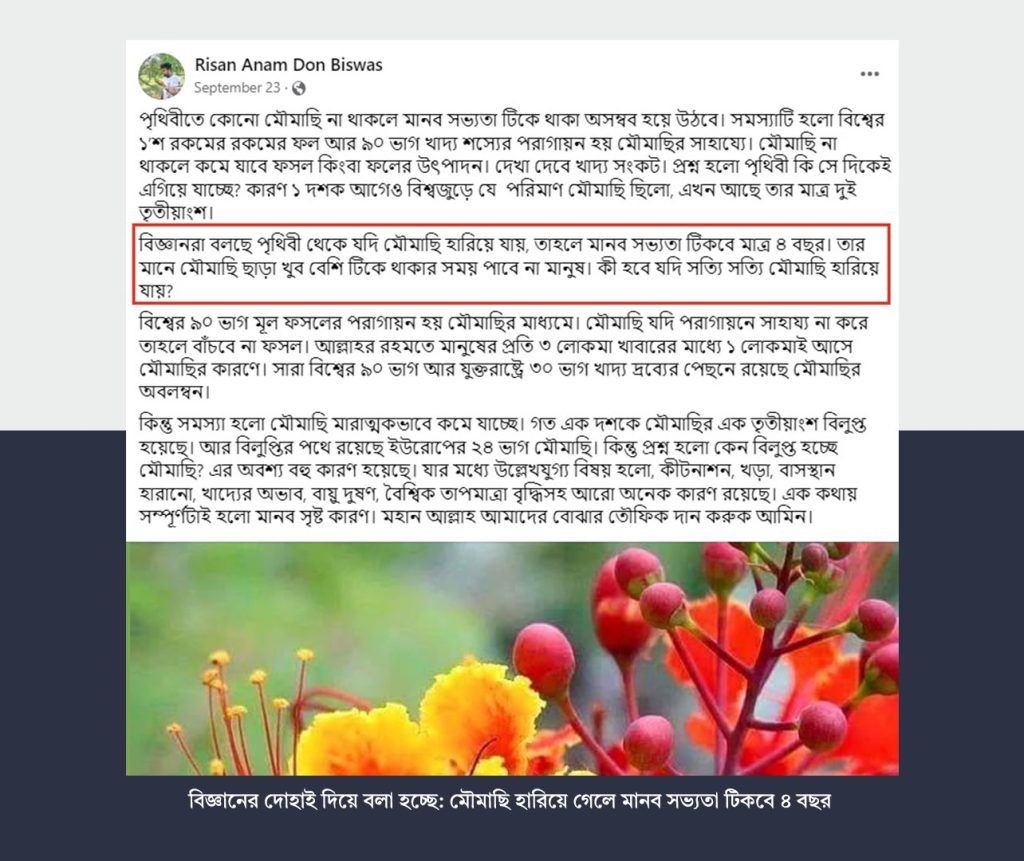Viewport: 1024px width, 861px height.
Task: Open Risan Anam Don Biswas's profile picture
Action: coord(161,76)
